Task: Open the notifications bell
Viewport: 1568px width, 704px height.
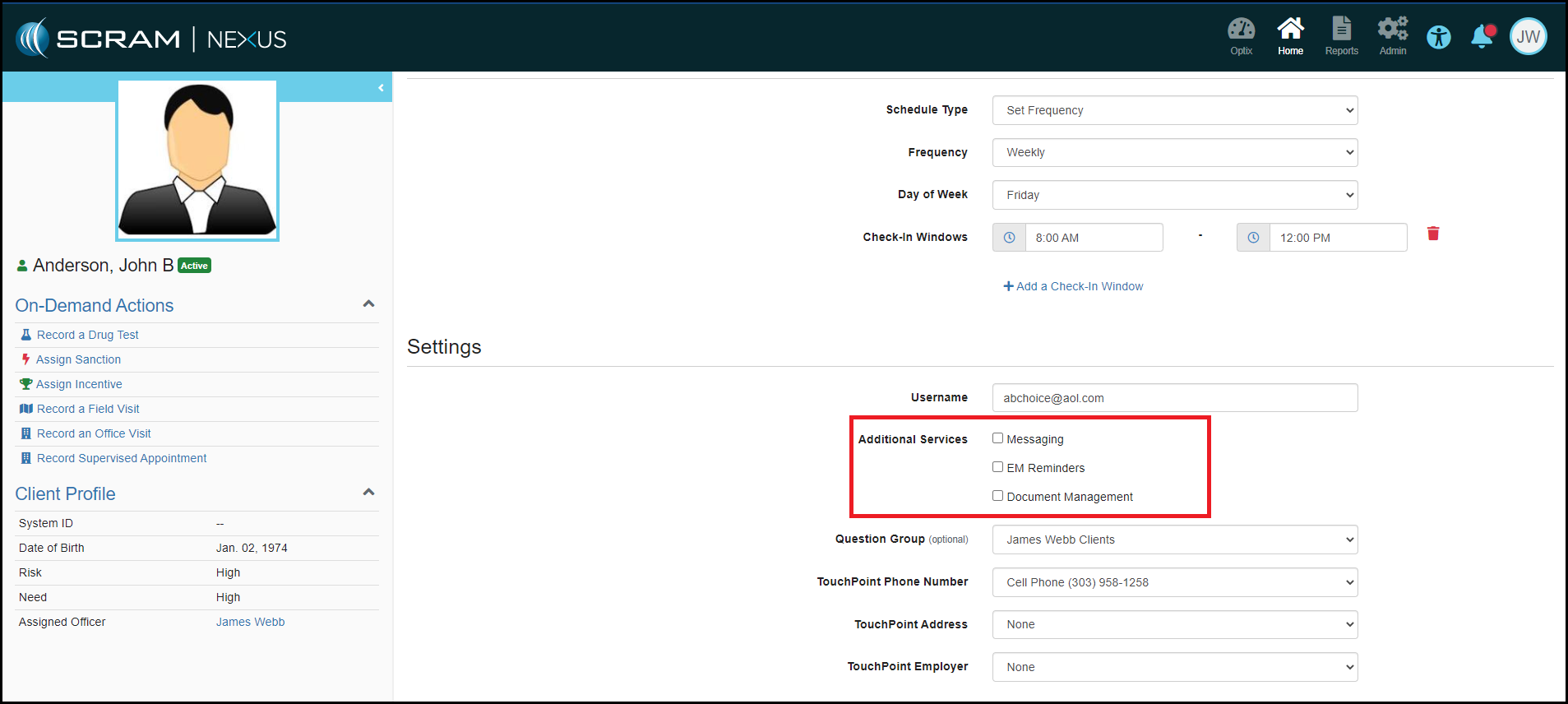Action: point(1482,36)
